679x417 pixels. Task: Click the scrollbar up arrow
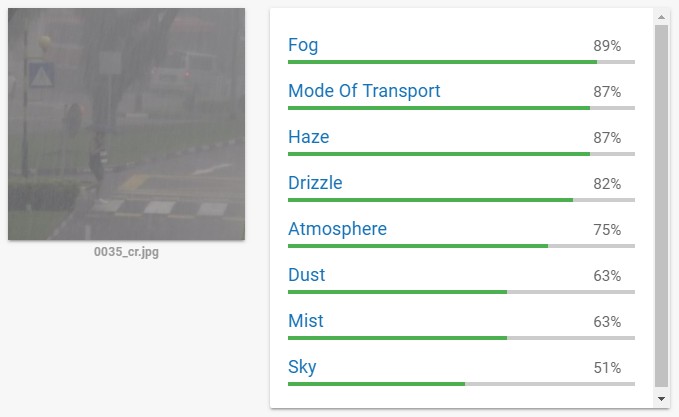(x=661, y=17)
